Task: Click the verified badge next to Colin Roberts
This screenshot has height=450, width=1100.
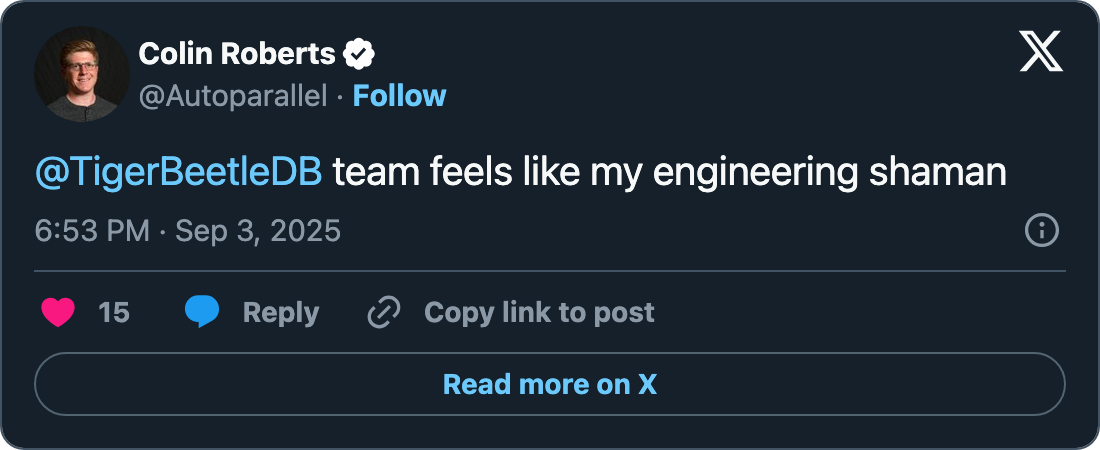Action: (x=359, y=54)
